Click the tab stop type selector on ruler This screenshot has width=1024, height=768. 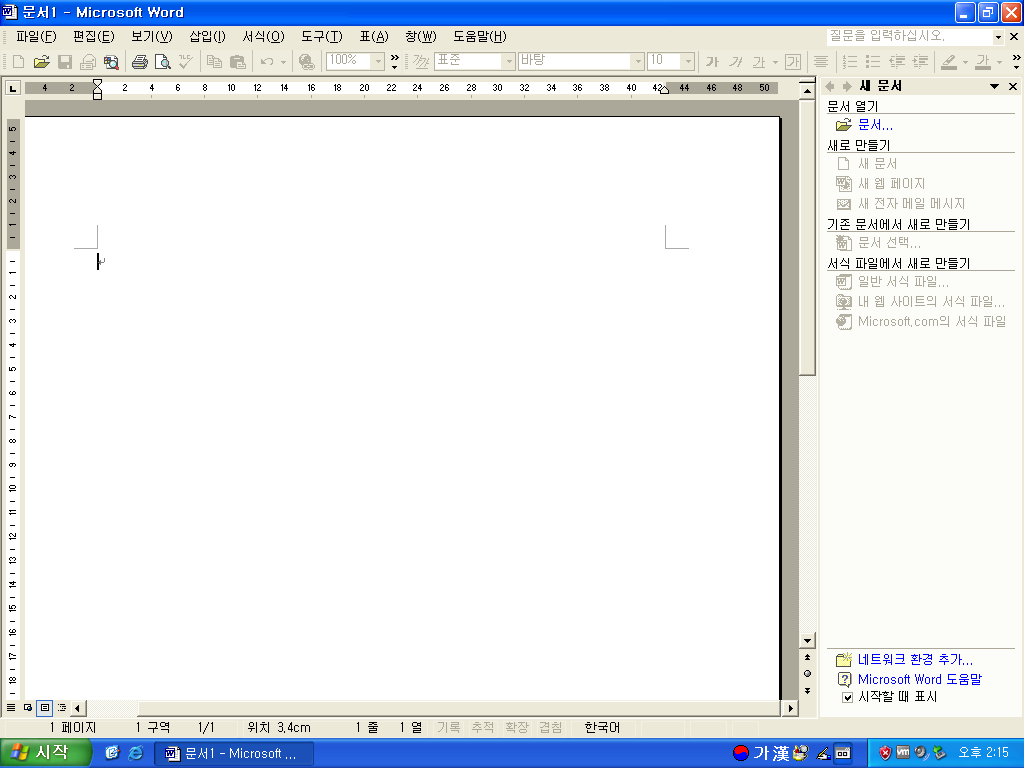click(12, 88)
